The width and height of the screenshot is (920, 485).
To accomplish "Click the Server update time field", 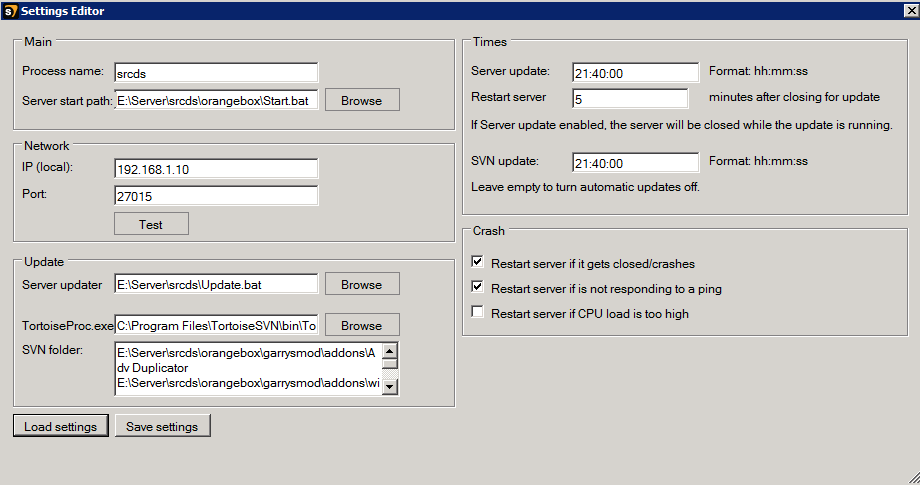I will click(x=635, y=73).
